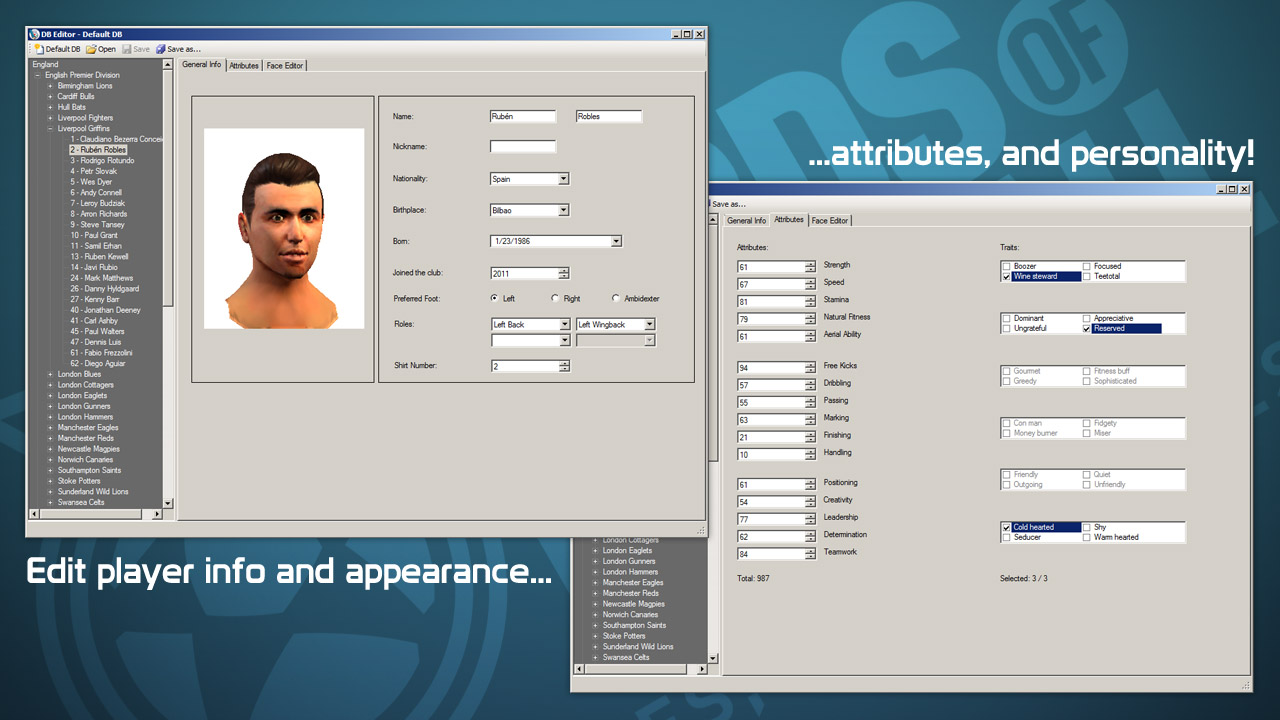Select the Right preferred foot radio button
Screen dimensions: 1280x720
[555, 298]
